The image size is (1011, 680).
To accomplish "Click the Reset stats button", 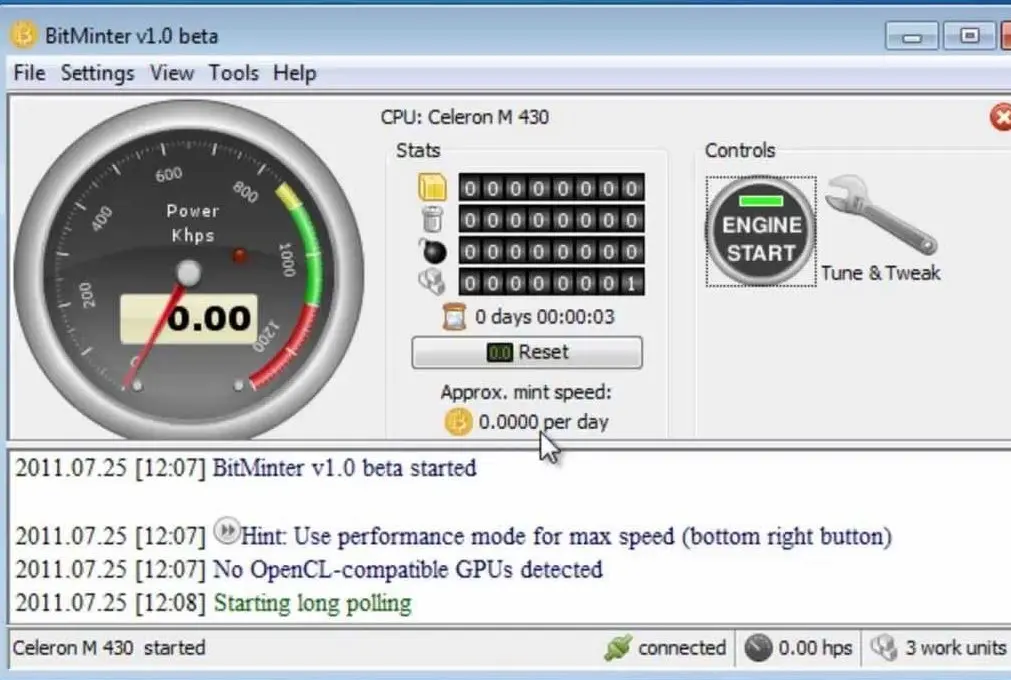I will coord(527,353).
